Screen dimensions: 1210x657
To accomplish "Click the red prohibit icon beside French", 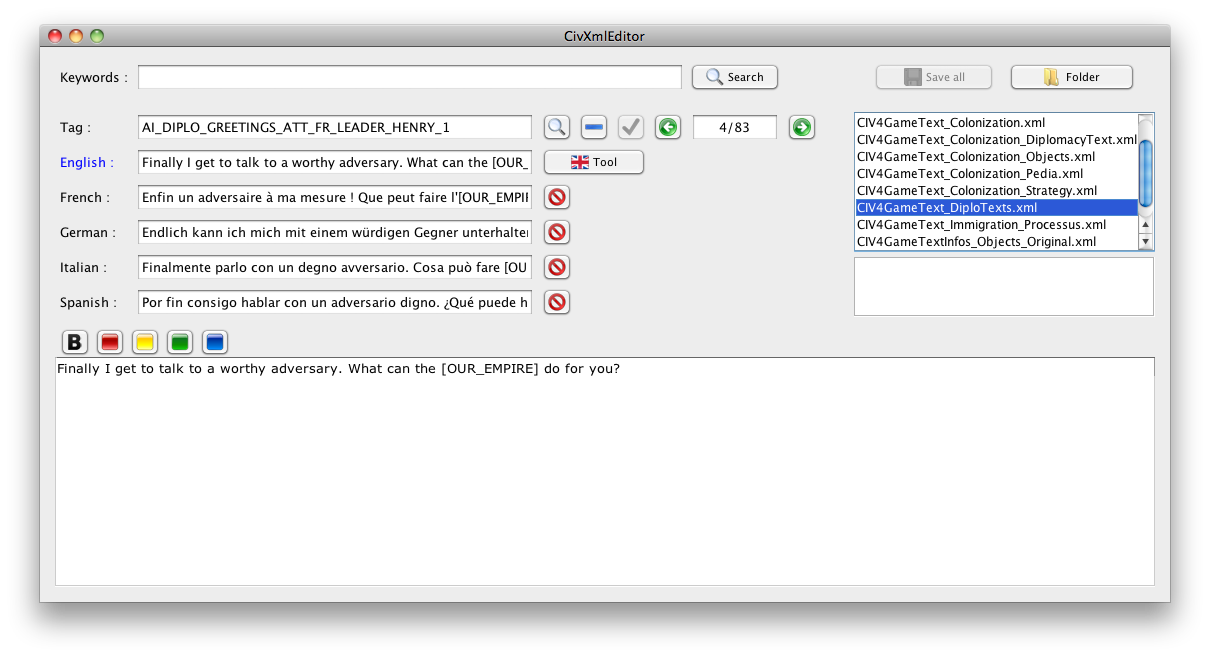I will 557,197.
